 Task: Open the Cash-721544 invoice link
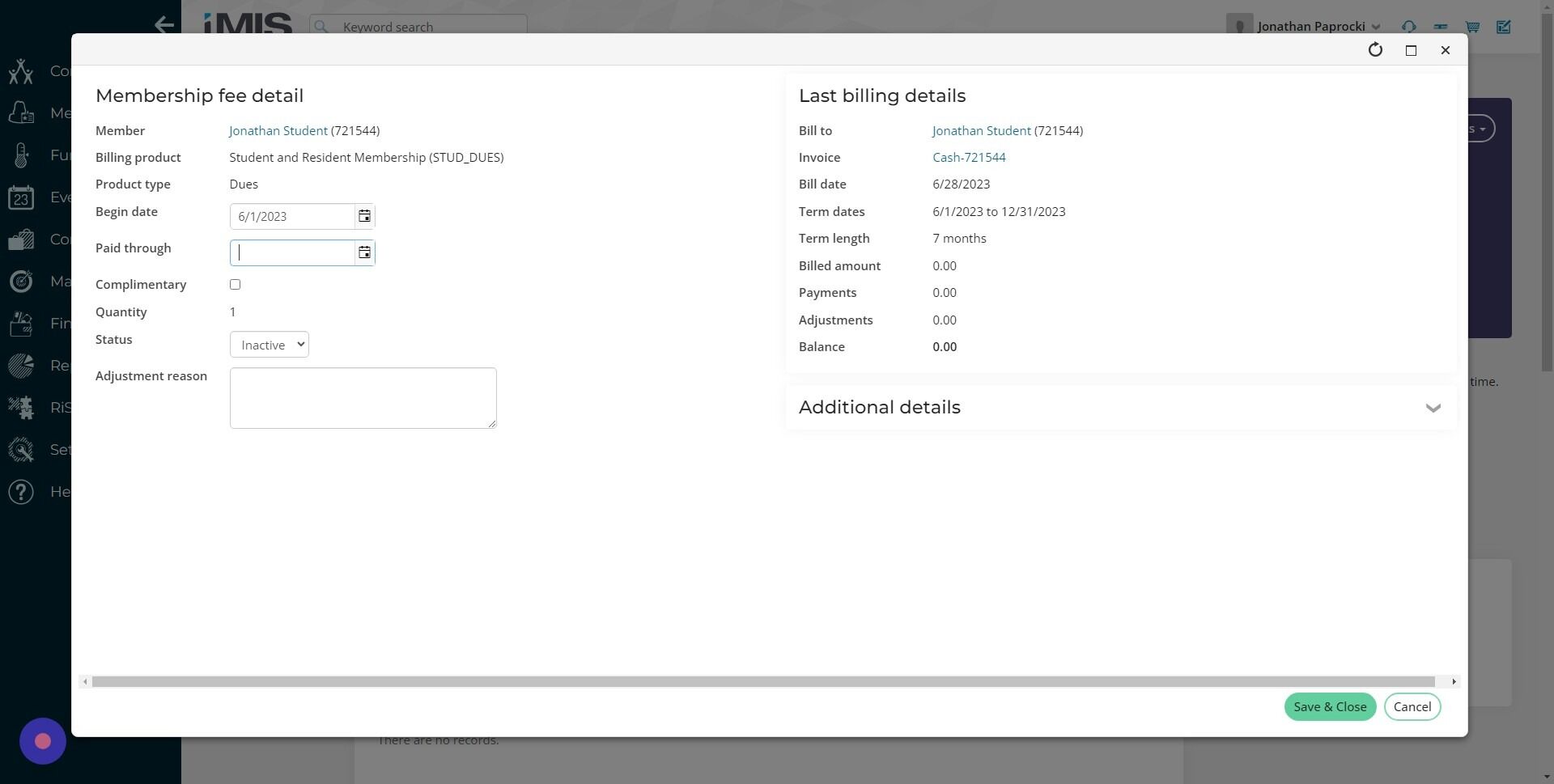pos(969,158)
